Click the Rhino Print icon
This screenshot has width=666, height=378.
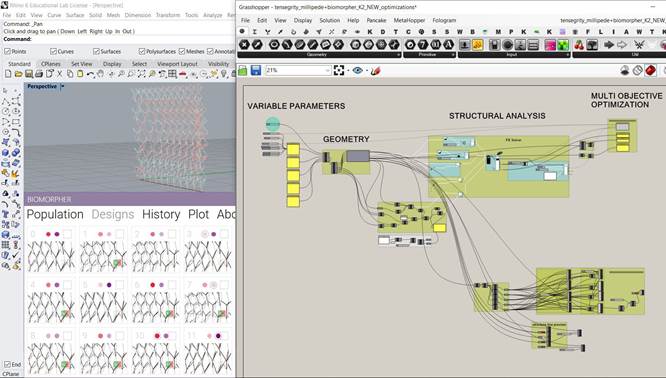pos(39,74)
